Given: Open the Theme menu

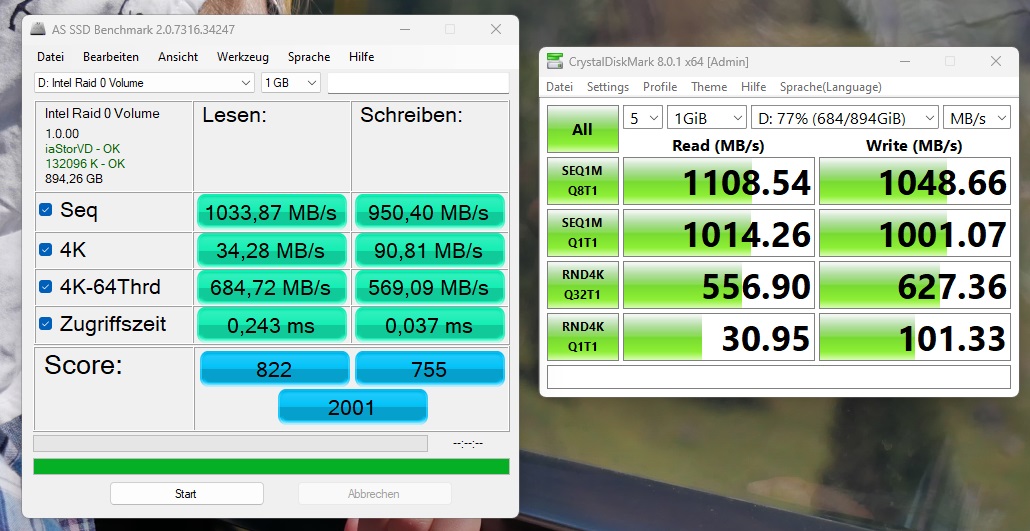Looking at the screenshot, I should tap(709, 87).
